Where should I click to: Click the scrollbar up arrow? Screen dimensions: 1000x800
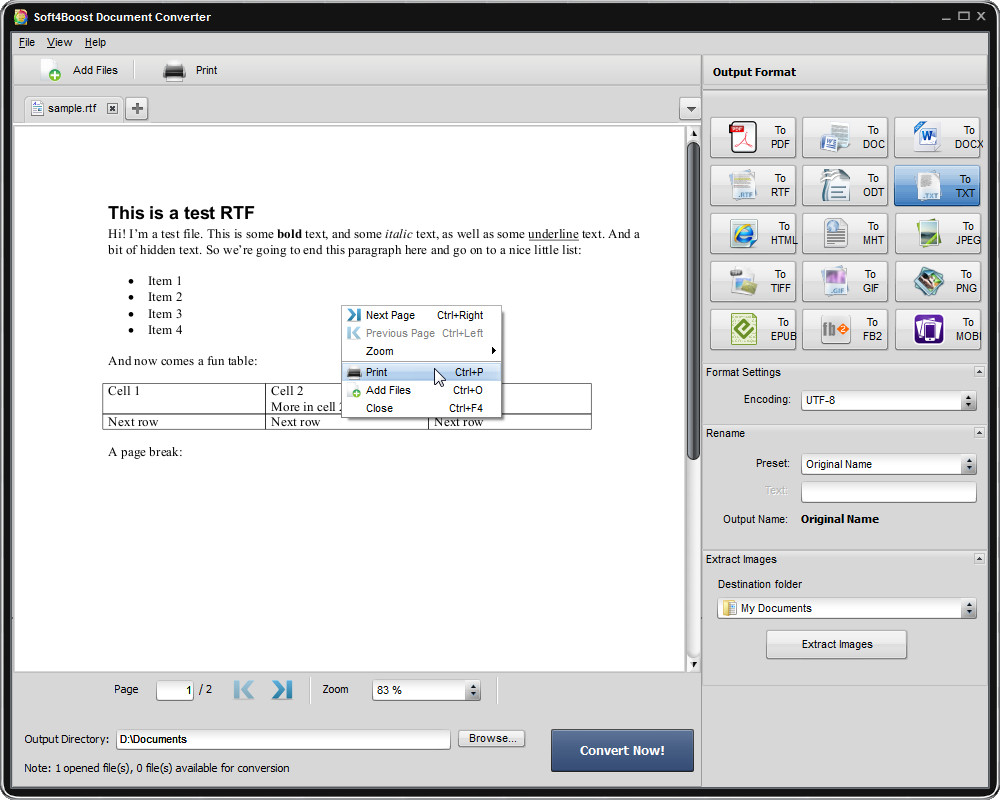(x=693, y=133)
